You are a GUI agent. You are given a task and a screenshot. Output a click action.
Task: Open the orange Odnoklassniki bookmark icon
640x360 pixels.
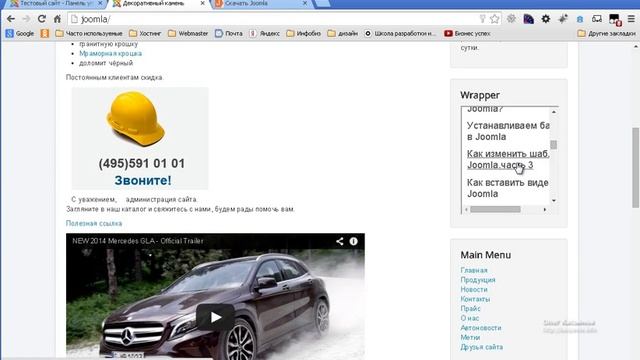click(44, 33)
